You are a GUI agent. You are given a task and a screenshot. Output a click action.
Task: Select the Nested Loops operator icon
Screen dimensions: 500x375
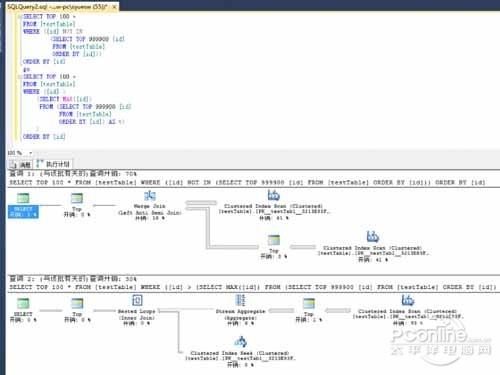pyautogui.click(x=137, y=300)
